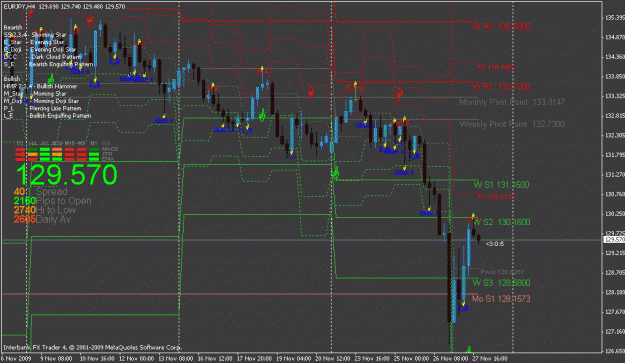625x363 pixels.
Task: Select the Monthly Pivot Point 133.3147 label
Action: point(512,102)
